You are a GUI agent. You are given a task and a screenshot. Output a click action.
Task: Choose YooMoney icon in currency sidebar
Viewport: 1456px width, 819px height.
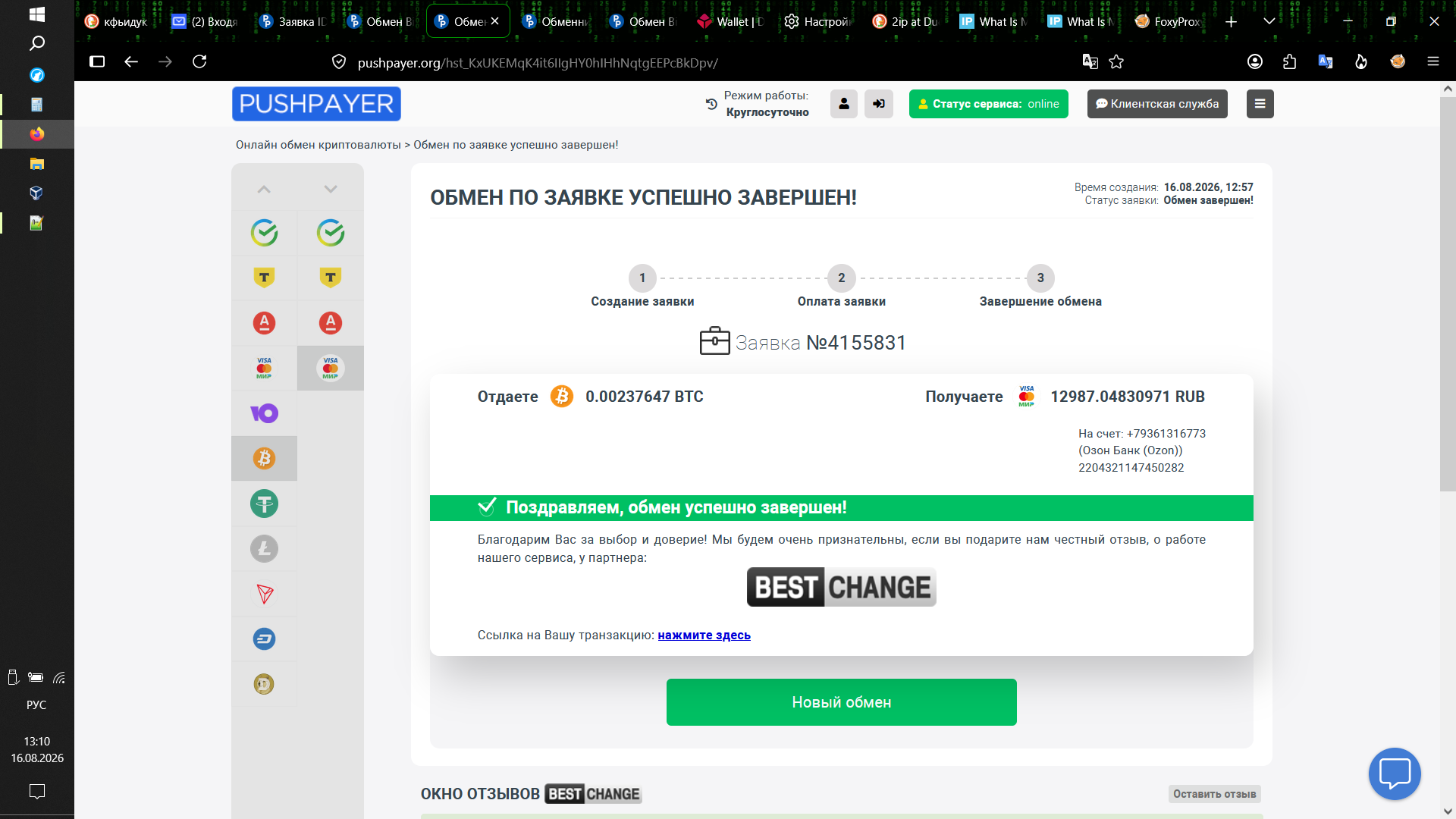pyautogui.click(x=264, y=413)
